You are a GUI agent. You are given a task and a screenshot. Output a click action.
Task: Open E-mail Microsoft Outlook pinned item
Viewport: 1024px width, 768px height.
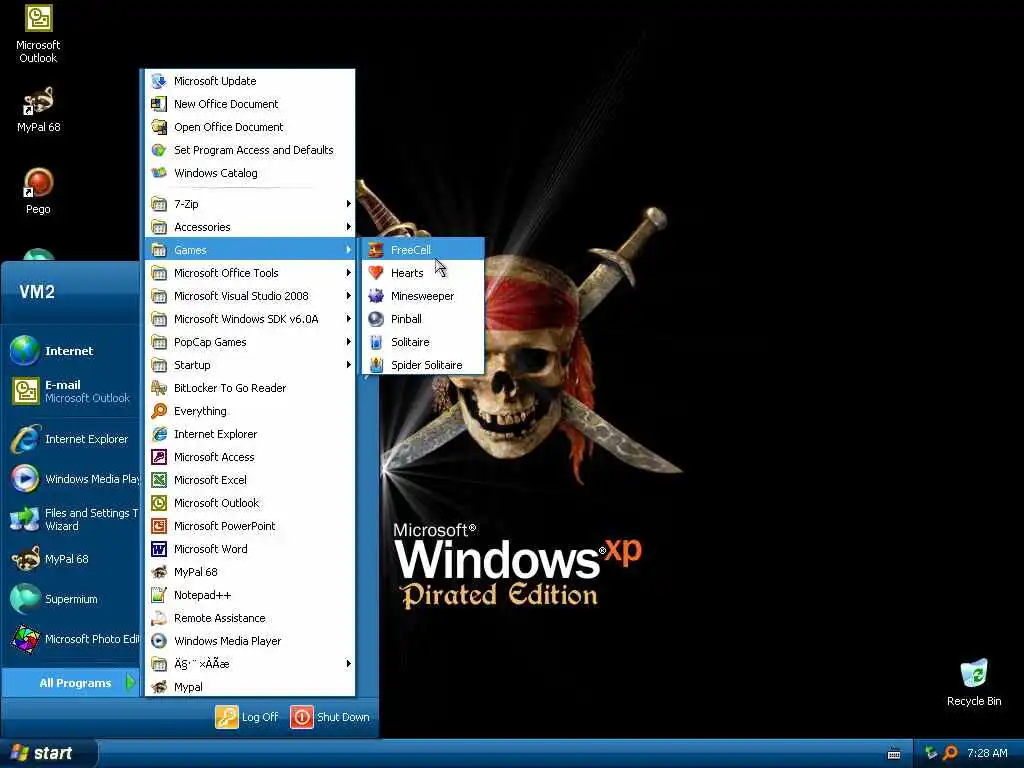(x=71, y=391)
